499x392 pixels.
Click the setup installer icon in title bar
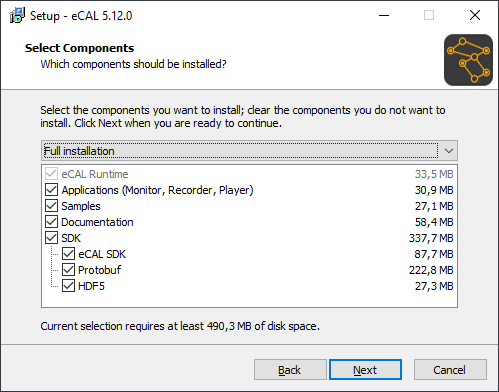pyautogui.click(x=17, y=15)
